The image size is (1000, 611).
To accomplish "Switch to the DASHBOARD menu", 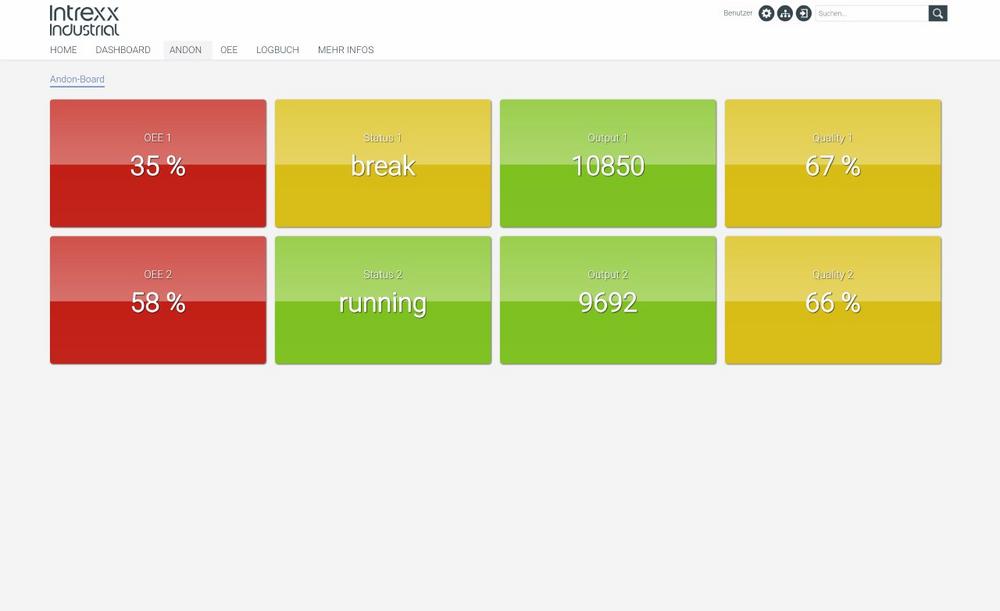I will pos(123,50).
